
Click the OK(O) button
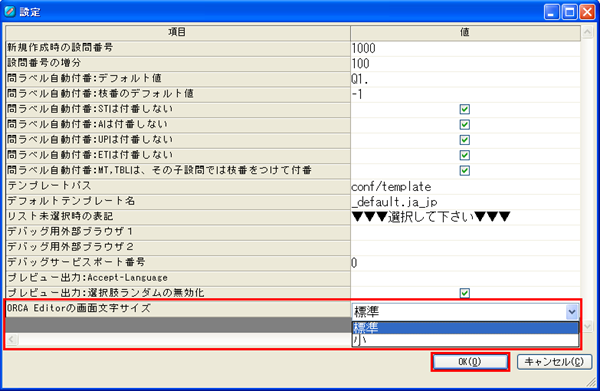(470, 362)
